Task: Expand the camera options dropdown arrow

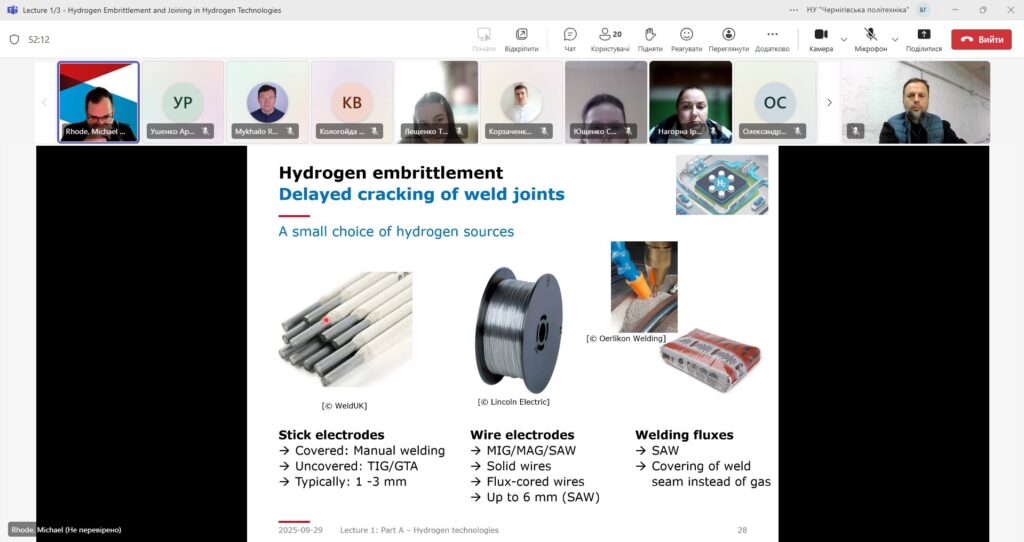Action: 844,40
